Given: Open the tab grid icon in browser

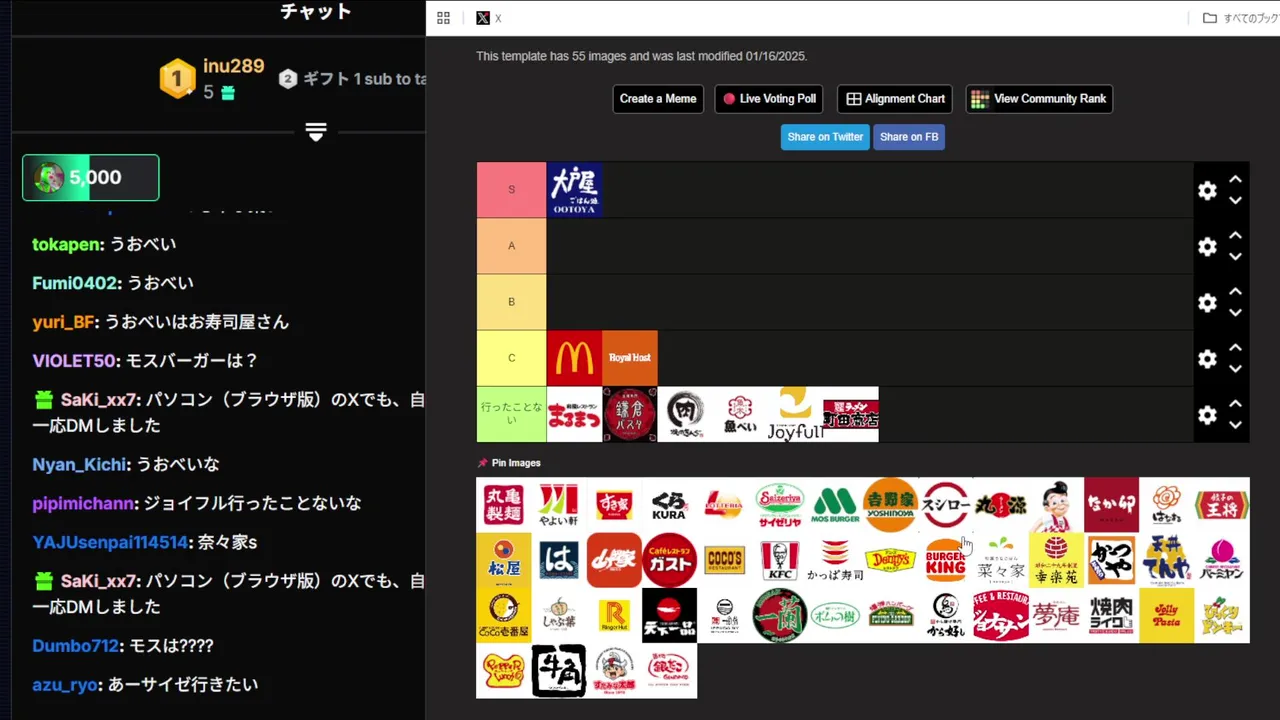Looking at the screenshot, I should 443,18.
